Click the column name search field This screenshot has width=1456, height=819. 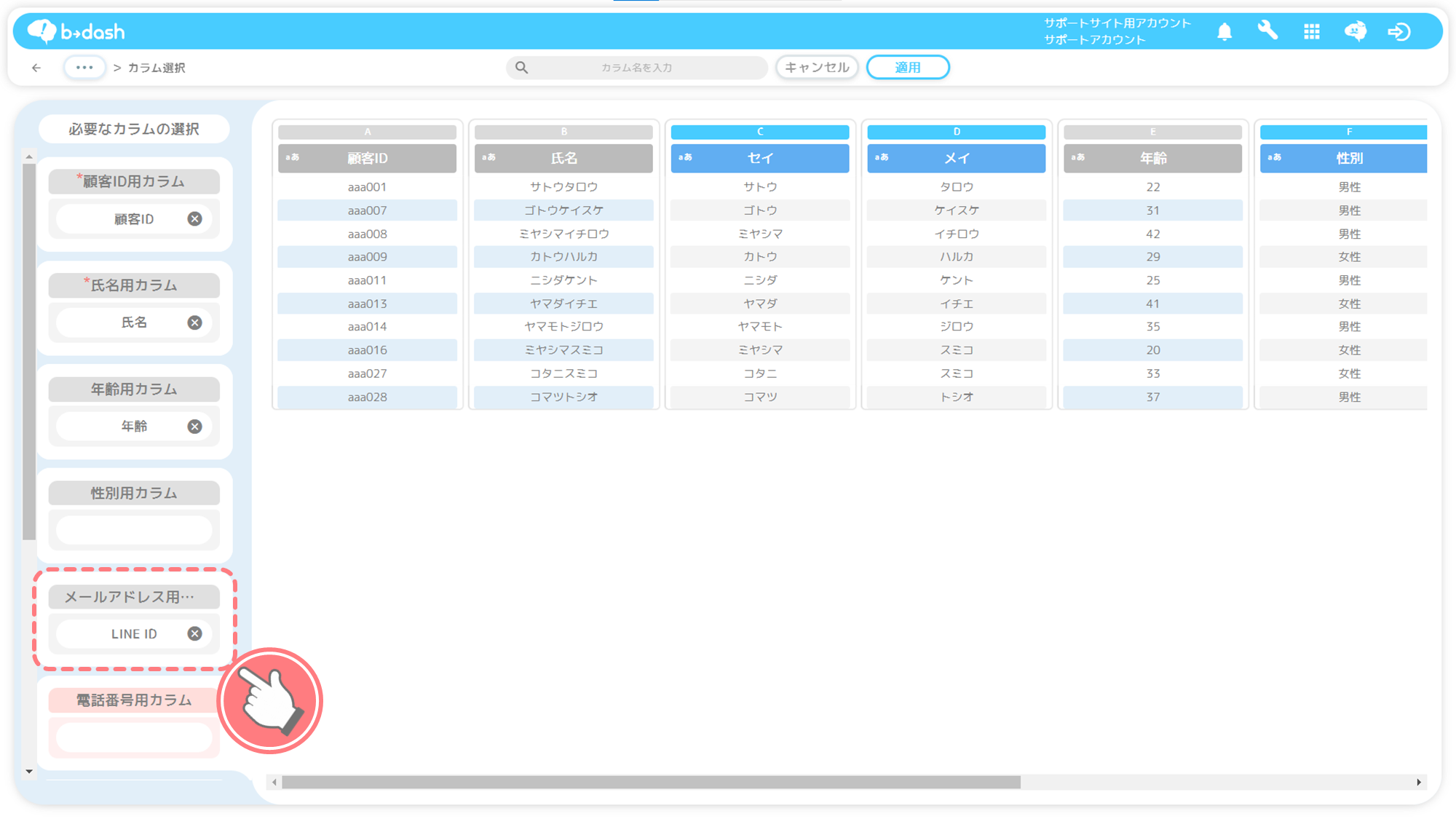pyautogui.click(x=636, y=68)
